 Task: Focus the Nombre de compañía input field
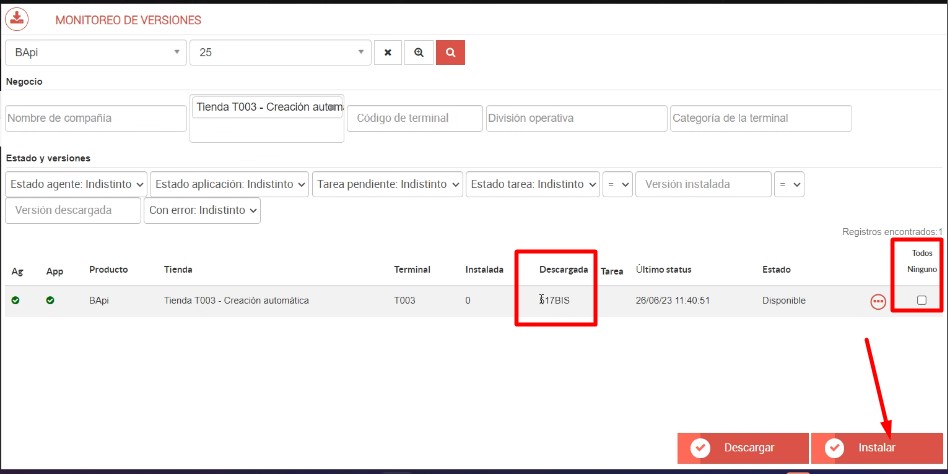click(93, 118)
